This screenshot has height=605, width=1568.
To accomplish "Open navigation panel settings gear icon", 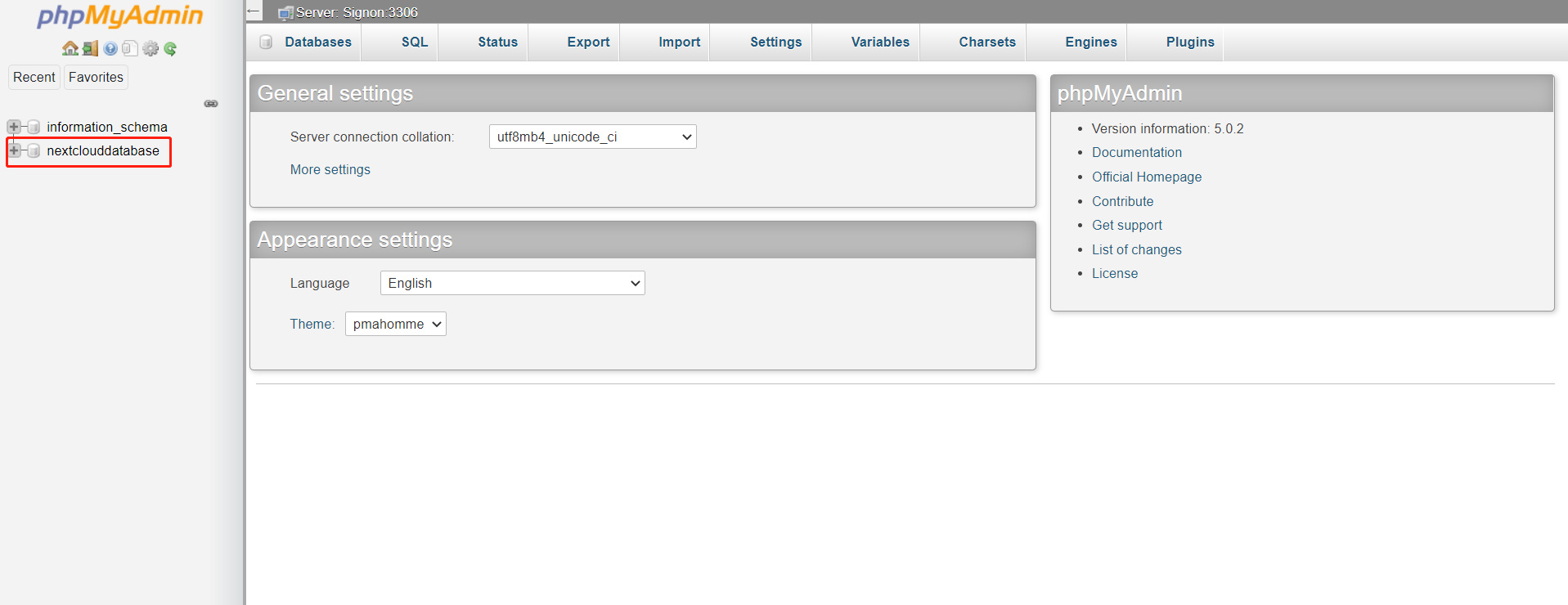I will point(151,48).
